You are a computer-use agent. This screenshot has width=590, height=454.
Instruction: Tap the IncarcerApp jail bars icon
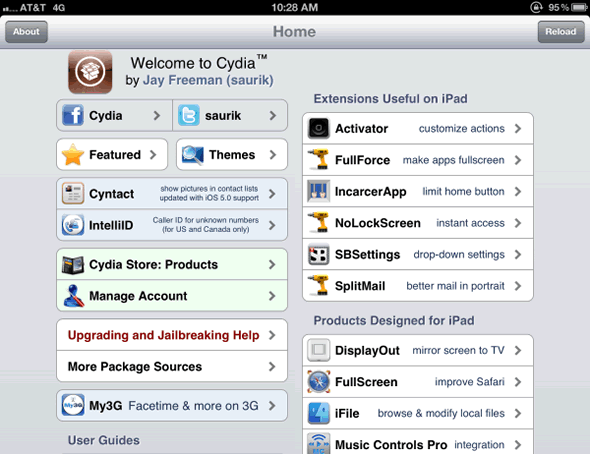coord(319,191)
